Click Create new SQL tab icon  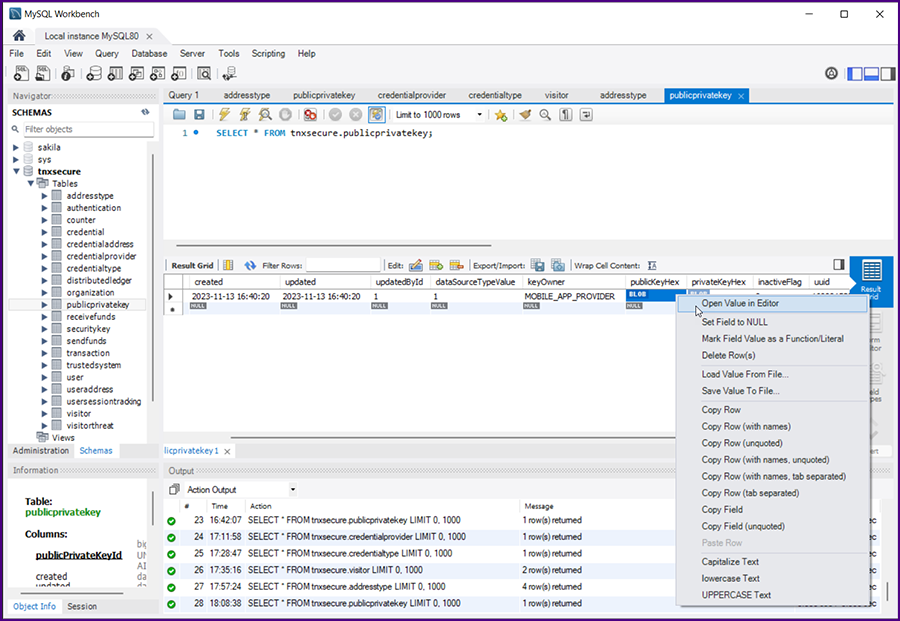[21, 73]
